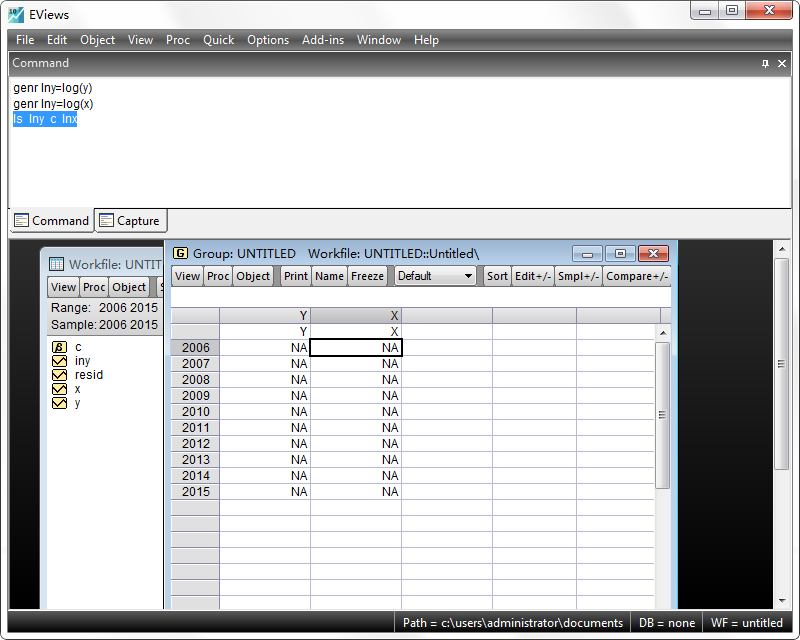800x640 pixels.
Task: Toggle the Command window pin
Action: pos(768,63)
